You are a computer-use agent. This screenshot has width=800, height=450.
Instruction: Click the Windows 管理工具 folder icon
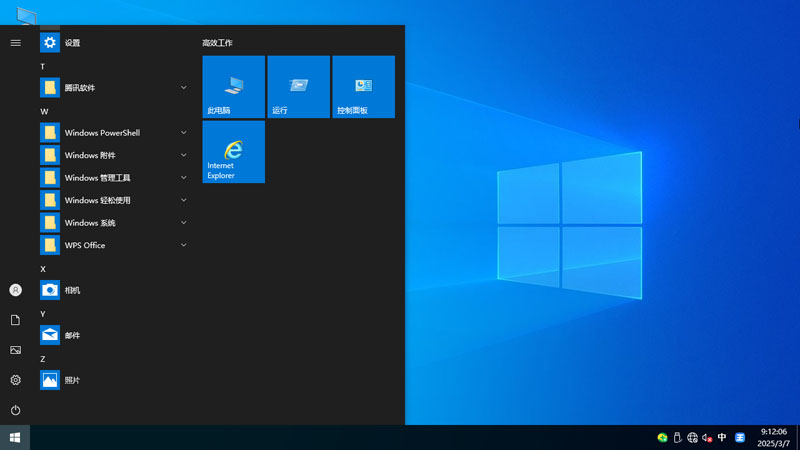pos(50,178)
